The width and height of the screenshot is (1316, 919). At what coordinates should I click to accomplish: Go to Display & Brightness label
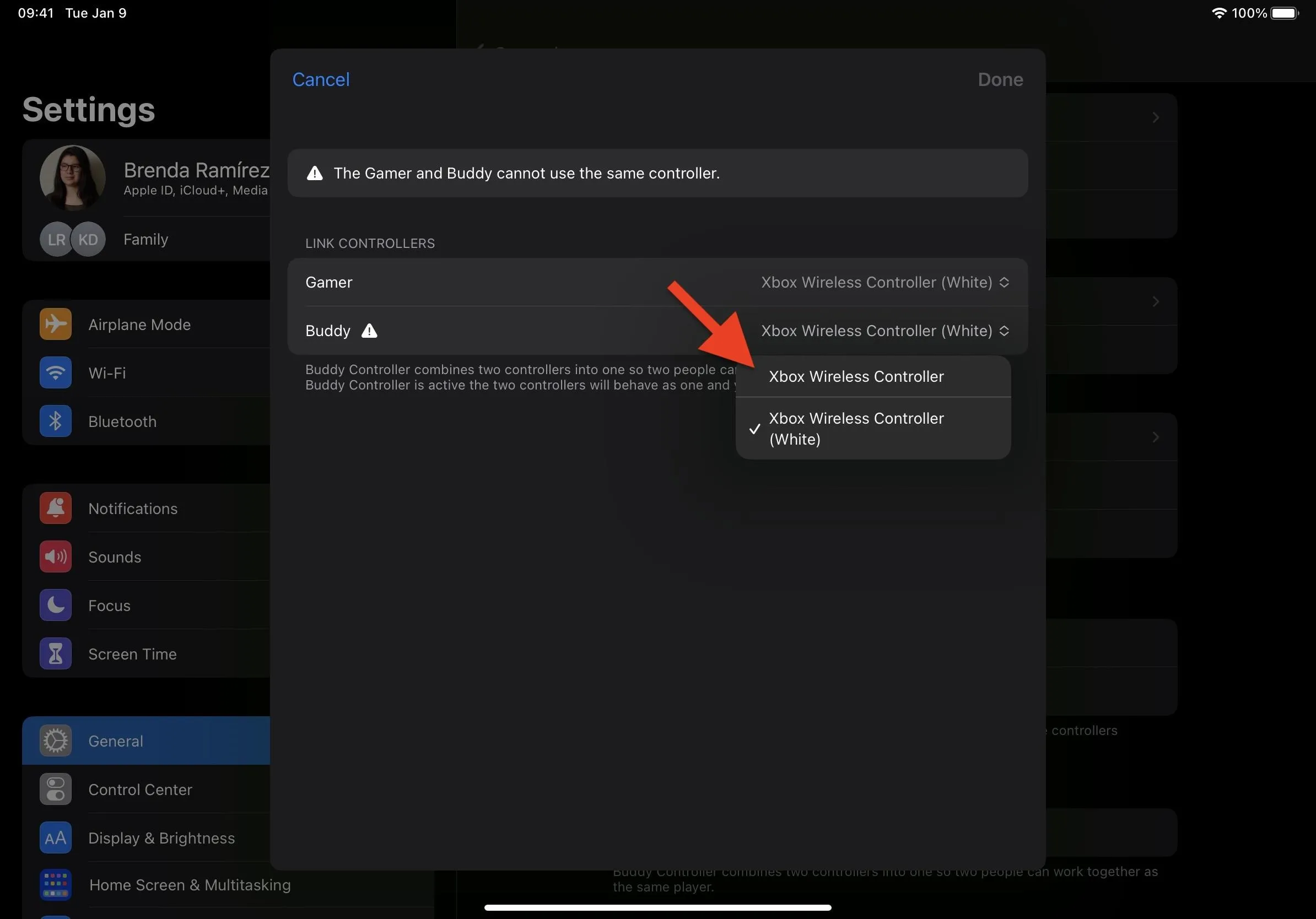pyautogui.click(x=161, y=837)
